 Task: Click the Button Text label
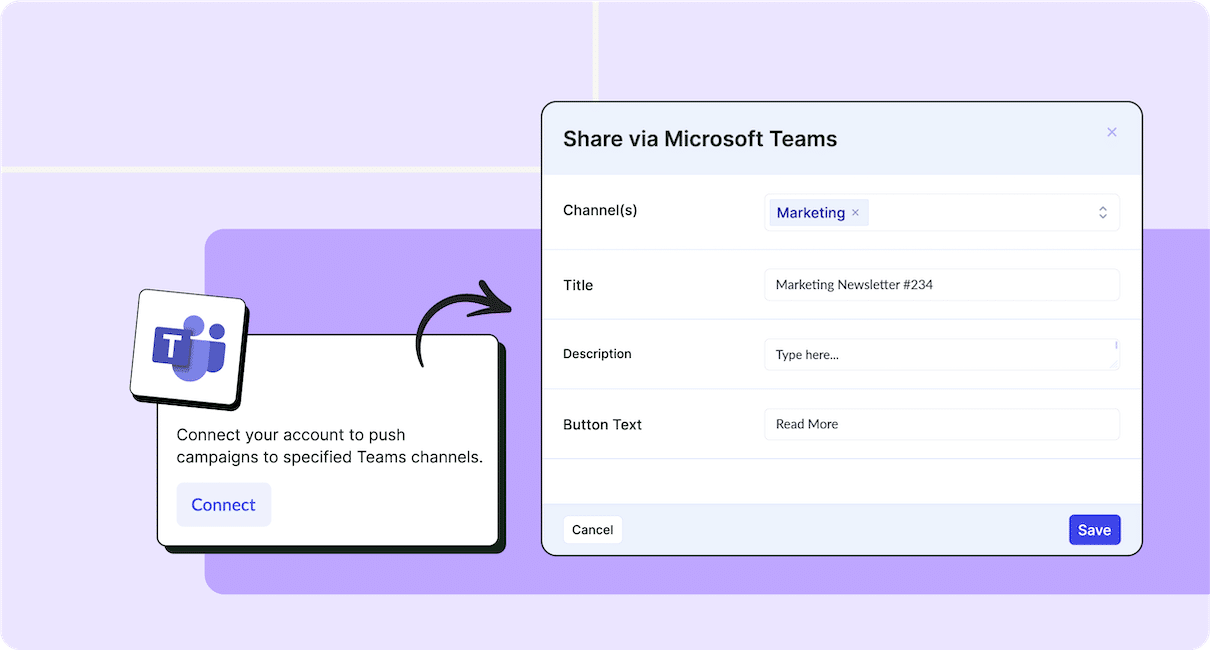point(602,425)
